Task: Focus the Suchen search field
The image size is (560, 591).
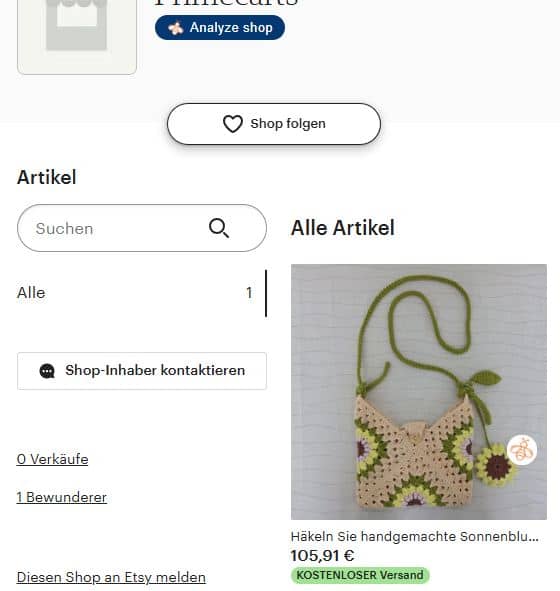Action: (142, 228)
